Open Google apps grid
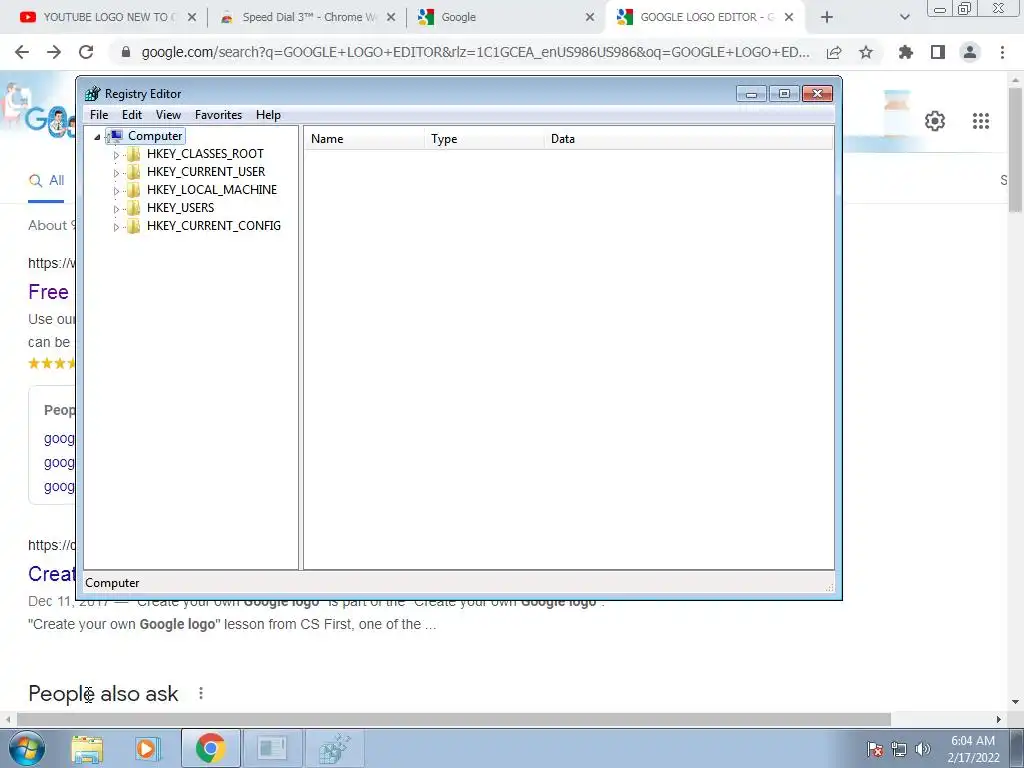1024x768 pixels. pos(981,121)
